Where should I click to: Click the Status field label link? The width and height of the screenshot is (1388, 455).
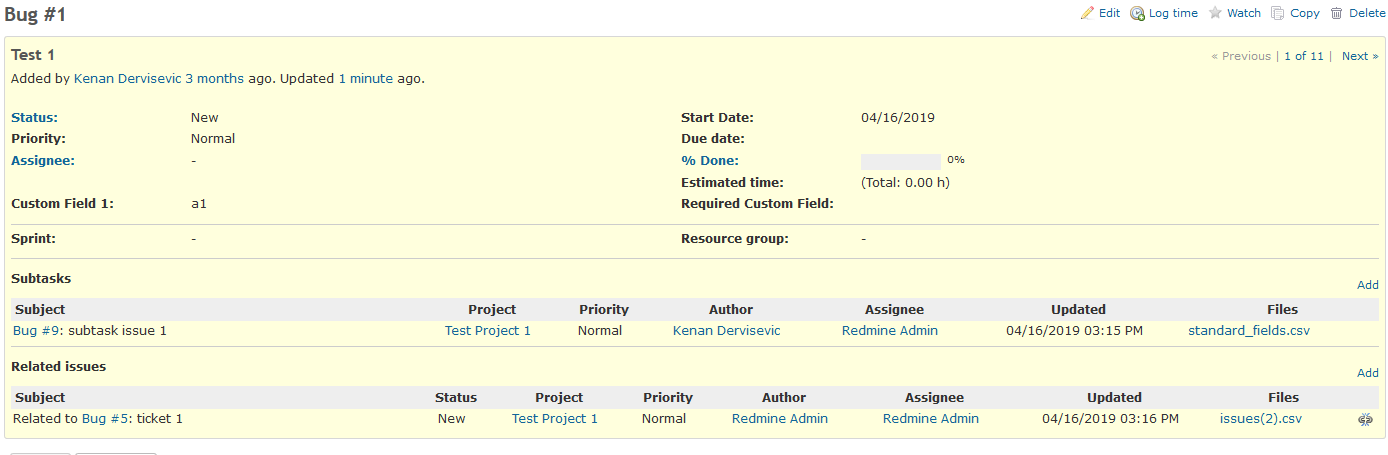(x=34, y=117)
